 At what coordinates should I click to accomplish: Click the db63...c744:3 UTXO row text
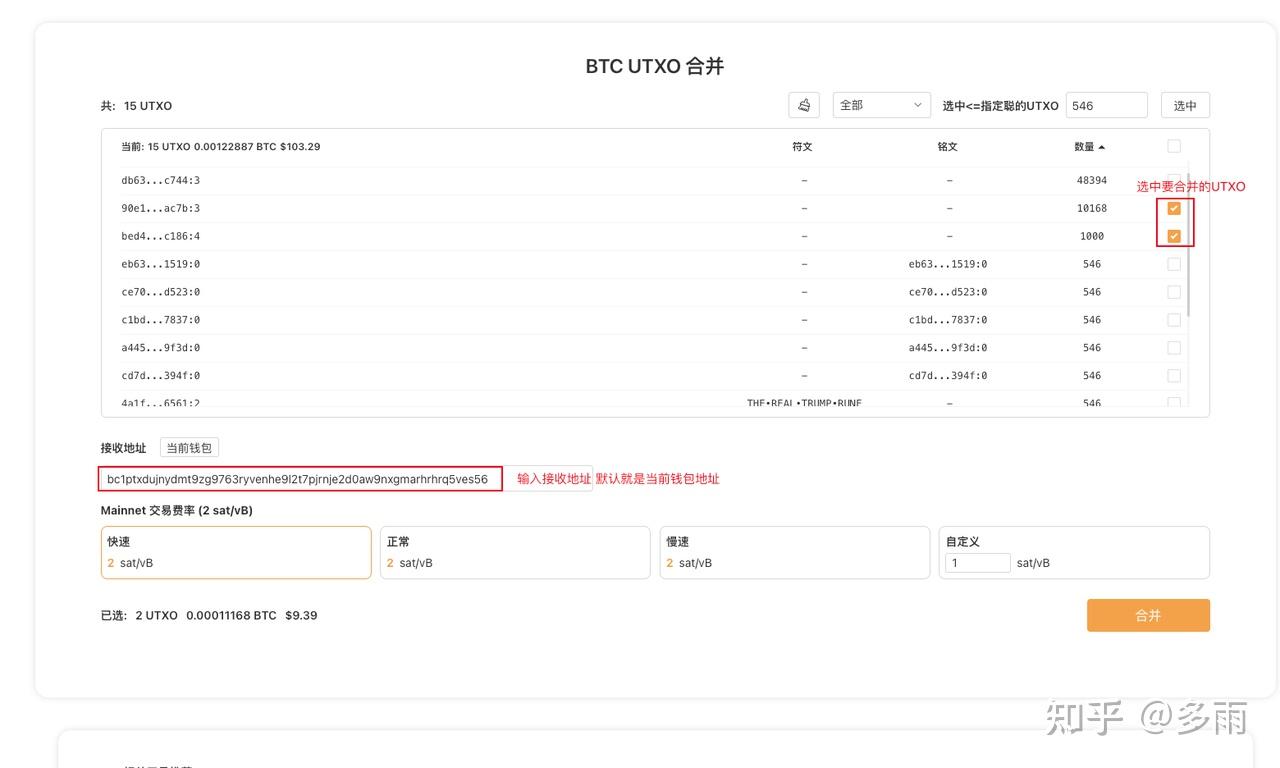161,180
